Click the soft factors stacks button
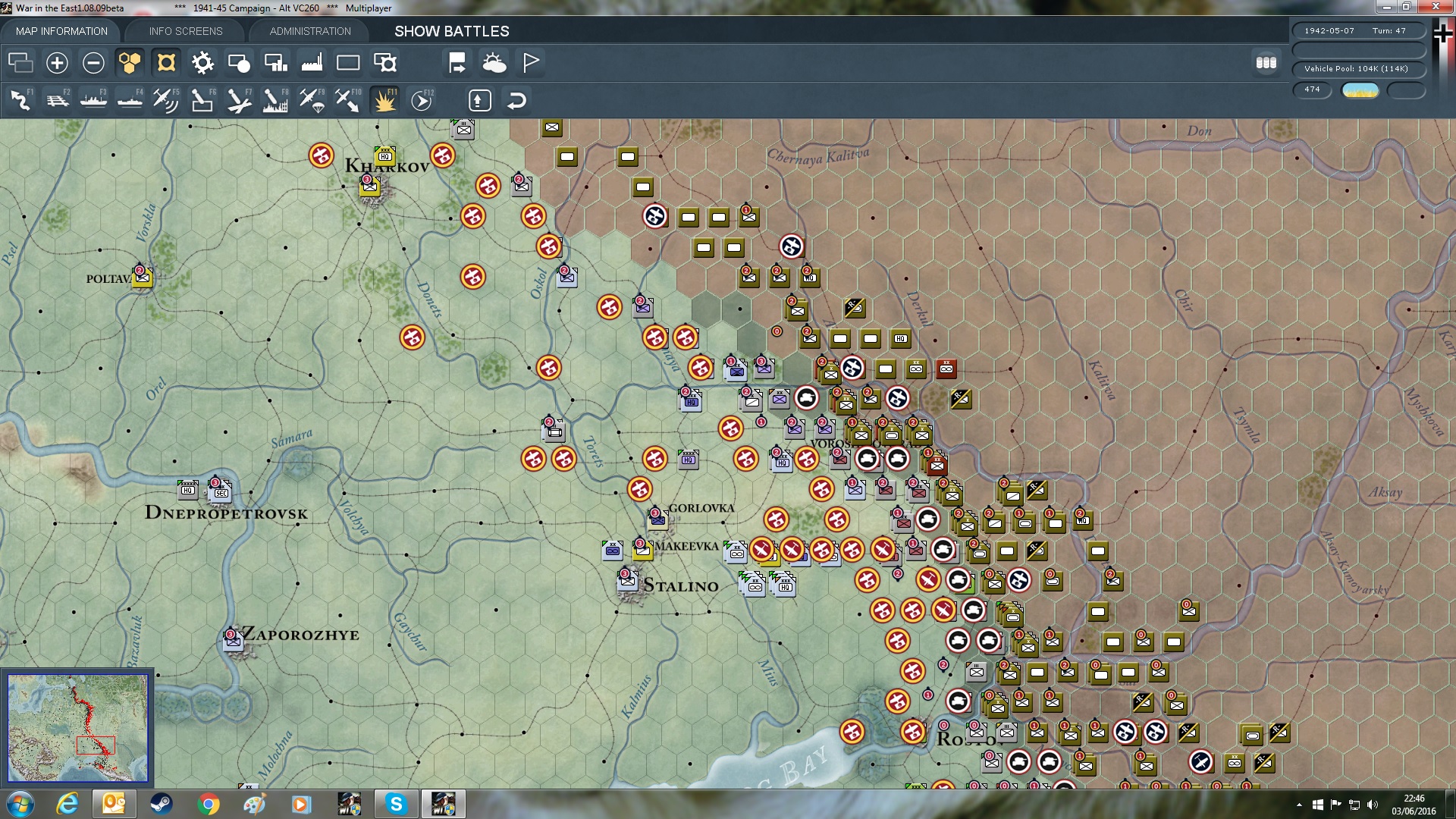 click(x=1266, y=63)
